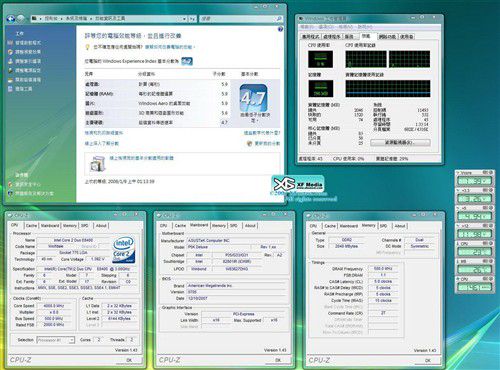Click the BIOS brand 'American Megatrends Inc.' field

tap(237, 286)
